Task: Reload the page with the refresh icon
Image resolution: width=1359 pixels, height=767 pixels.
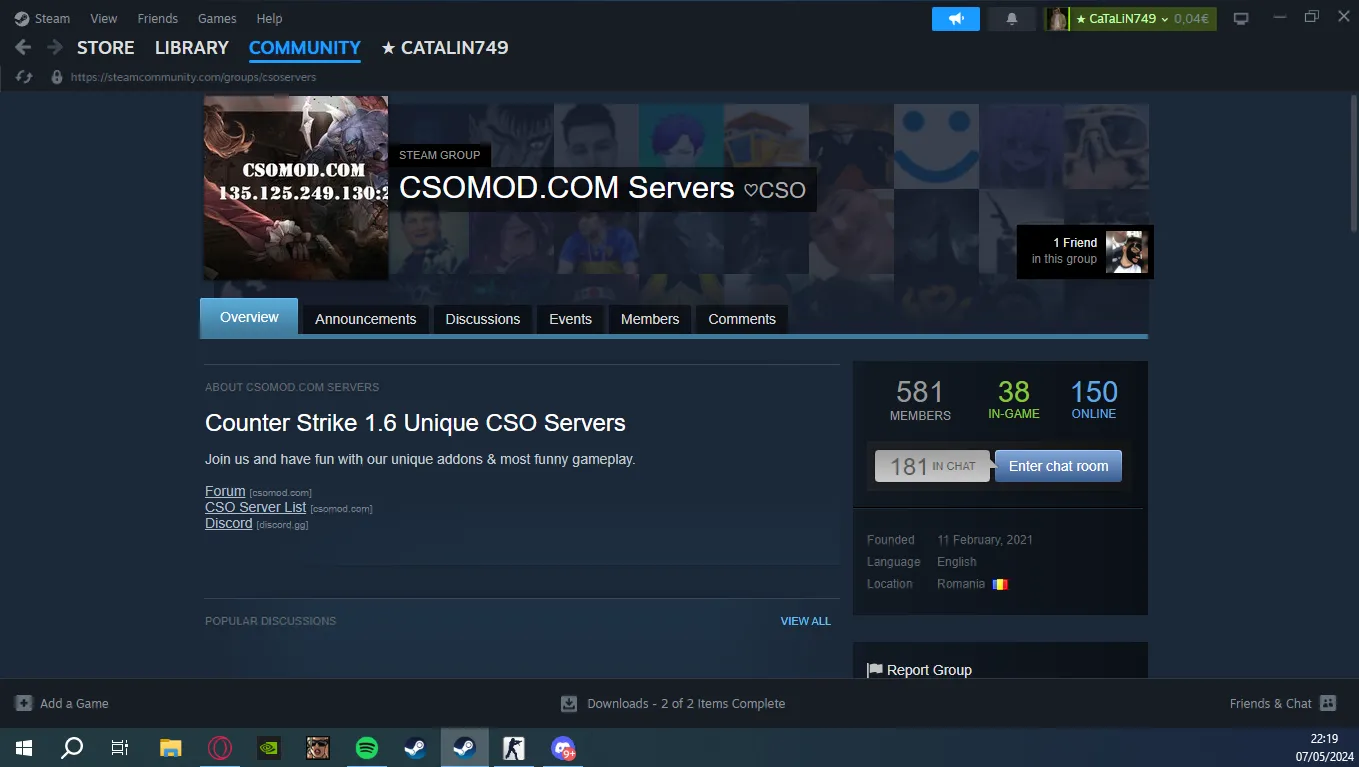Action: click(25, 77)
